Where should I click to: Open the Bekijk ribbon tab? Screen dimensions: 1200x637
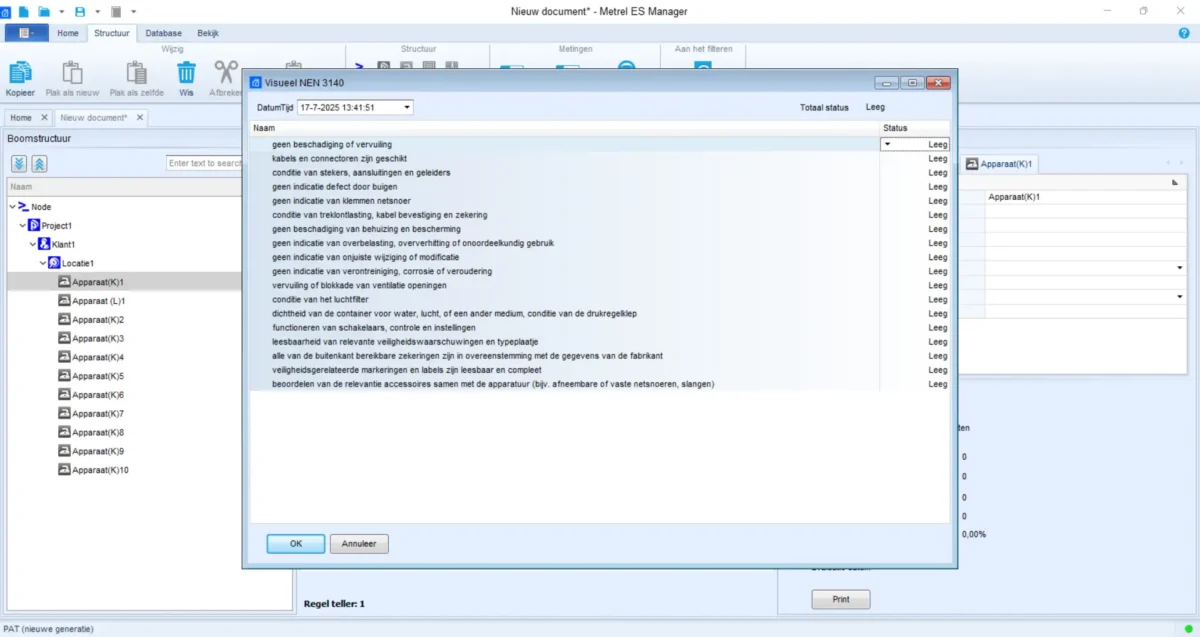pos(208,33)
